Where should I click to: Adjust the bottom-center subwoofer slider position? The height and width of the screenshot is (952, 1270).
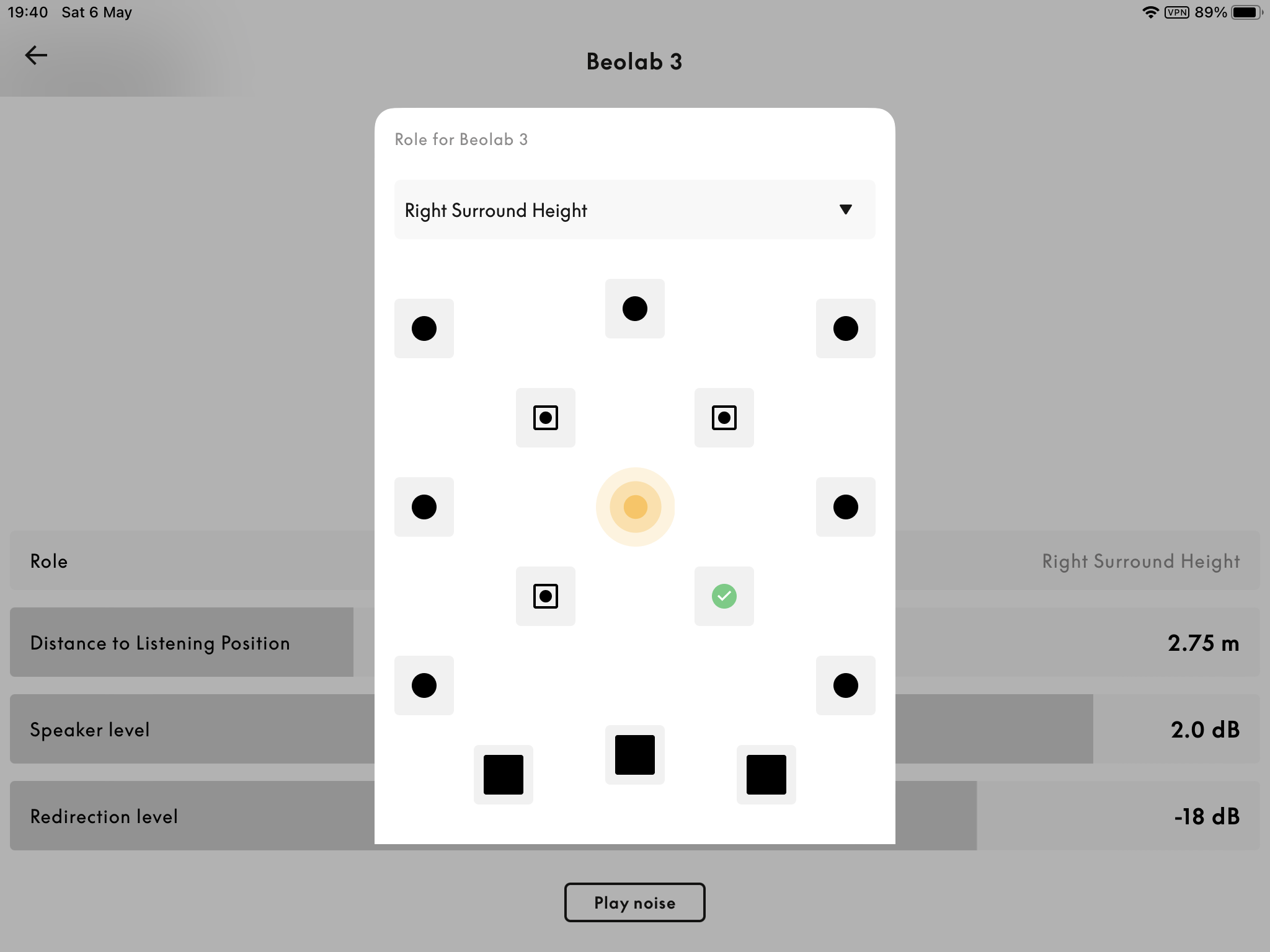[x=634, y=754]
